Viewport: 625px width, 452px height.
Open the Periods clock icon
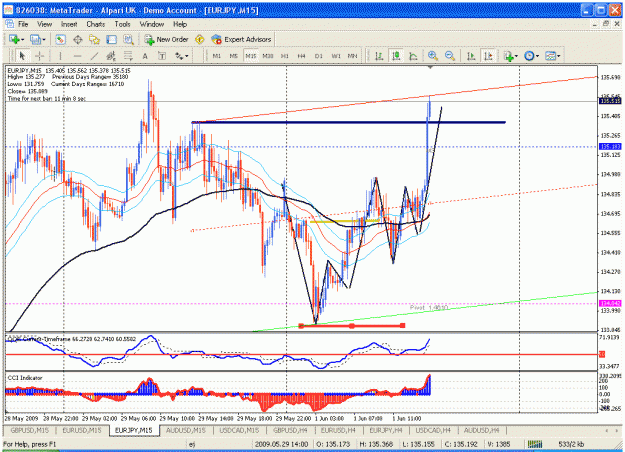(529, 56)
